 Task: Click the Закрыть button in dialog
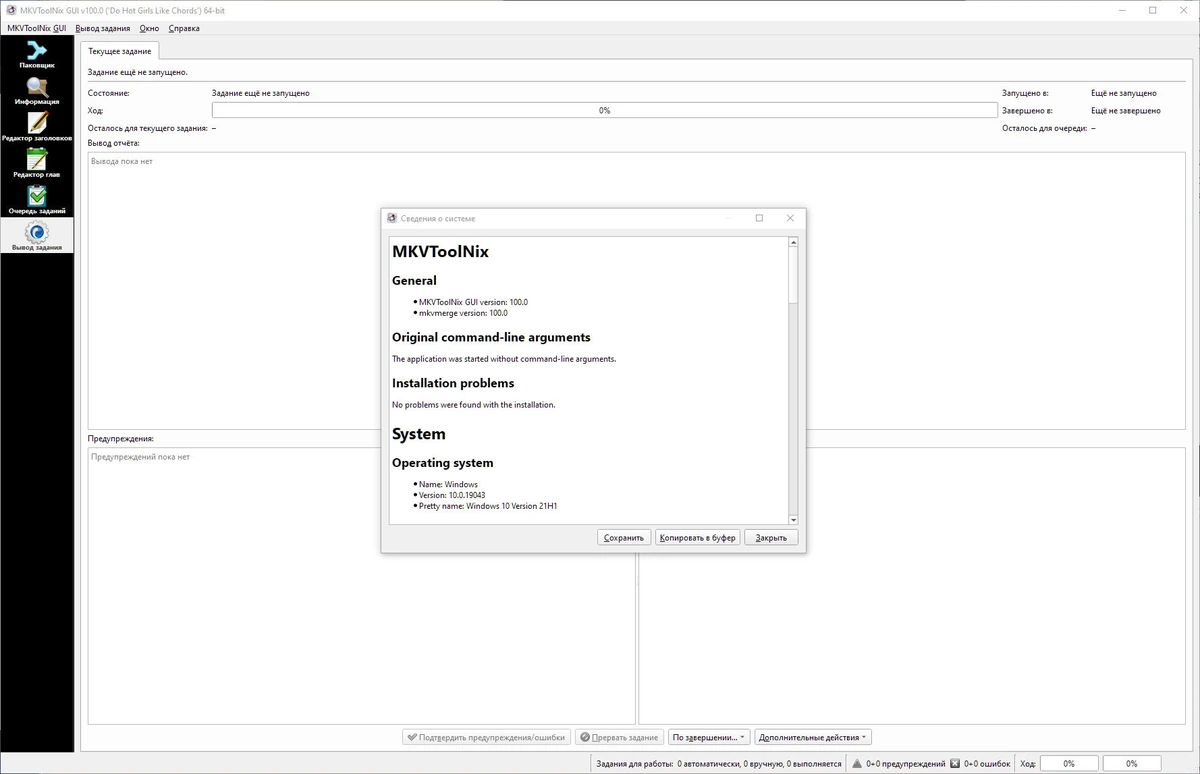(x=771, y=538)
